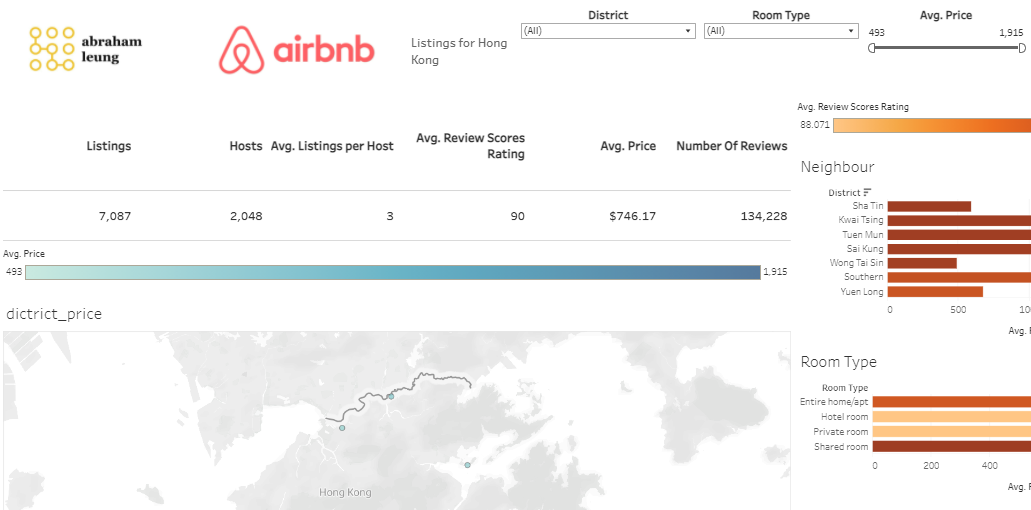
Task: Click the Hong Kong map label
Action: click(345, 492)
